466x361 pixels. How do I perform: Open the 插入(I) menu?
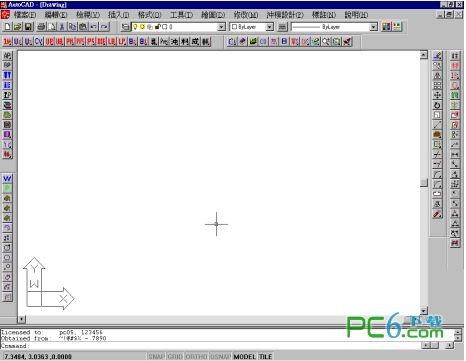click(x=119, y=15)
